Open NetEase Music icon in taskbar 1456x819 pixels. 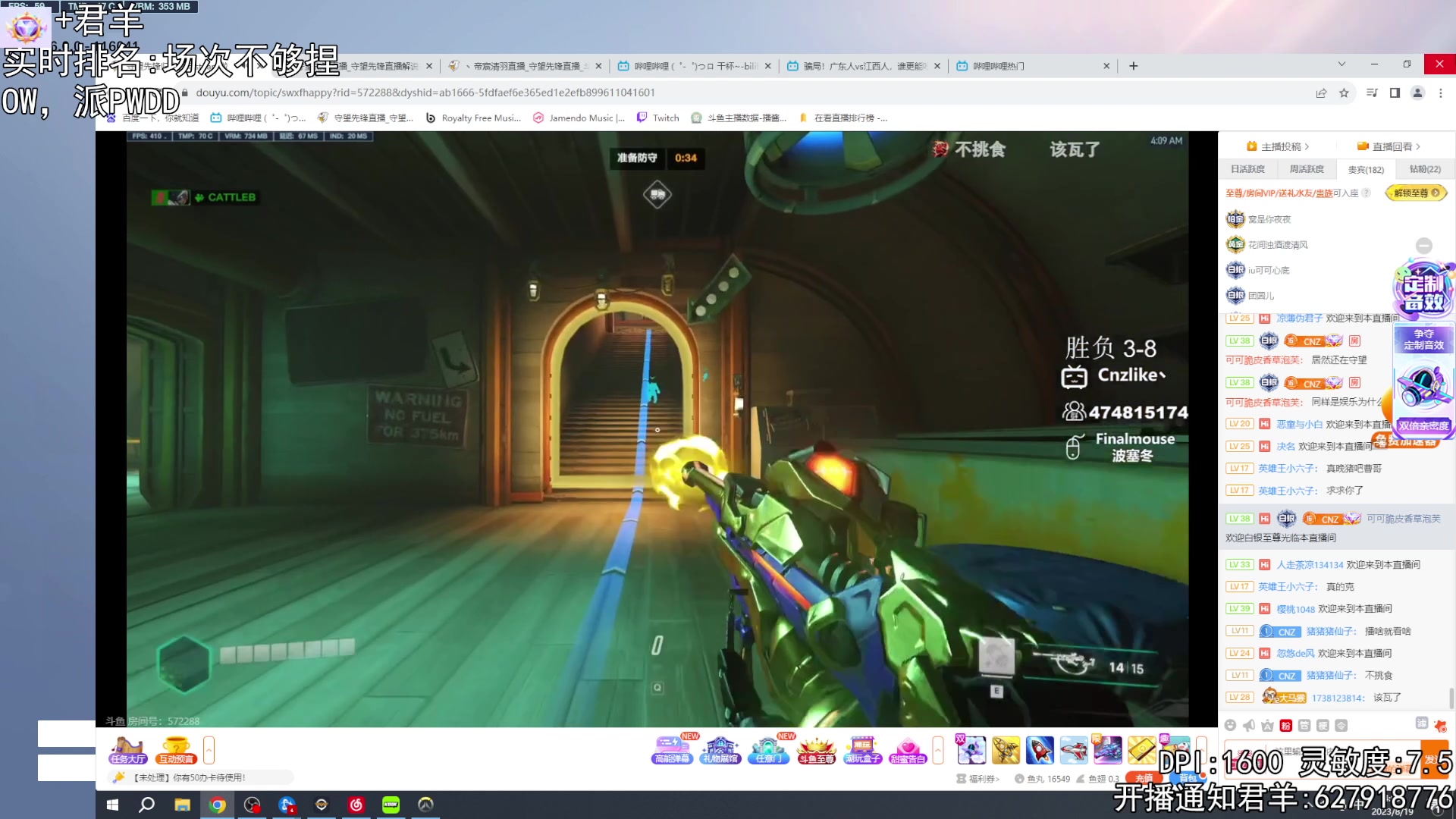356,805
